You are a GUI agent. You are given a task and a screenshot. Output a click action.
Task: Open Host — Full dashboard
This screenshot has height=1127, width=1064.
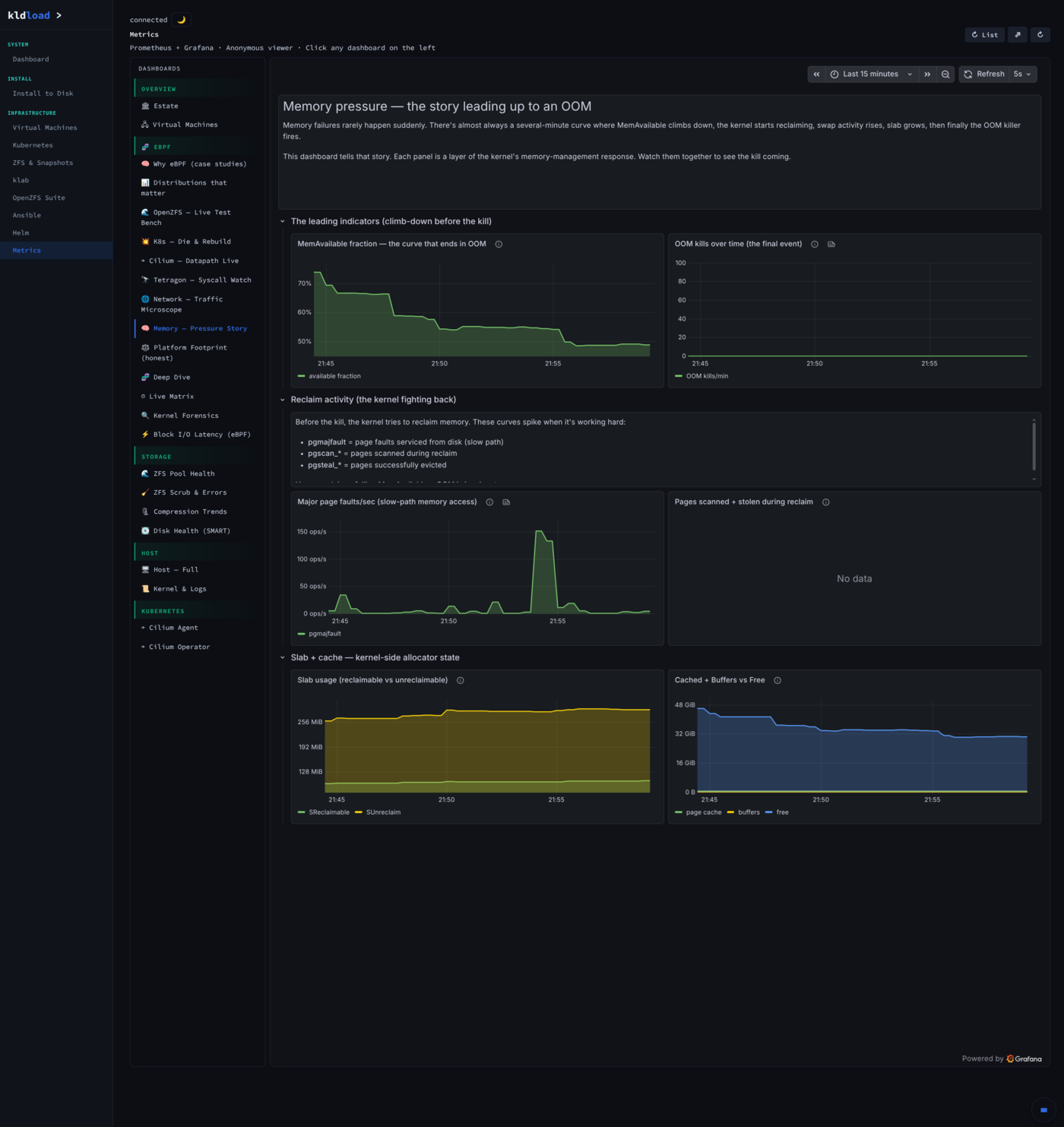pos(197,570)
